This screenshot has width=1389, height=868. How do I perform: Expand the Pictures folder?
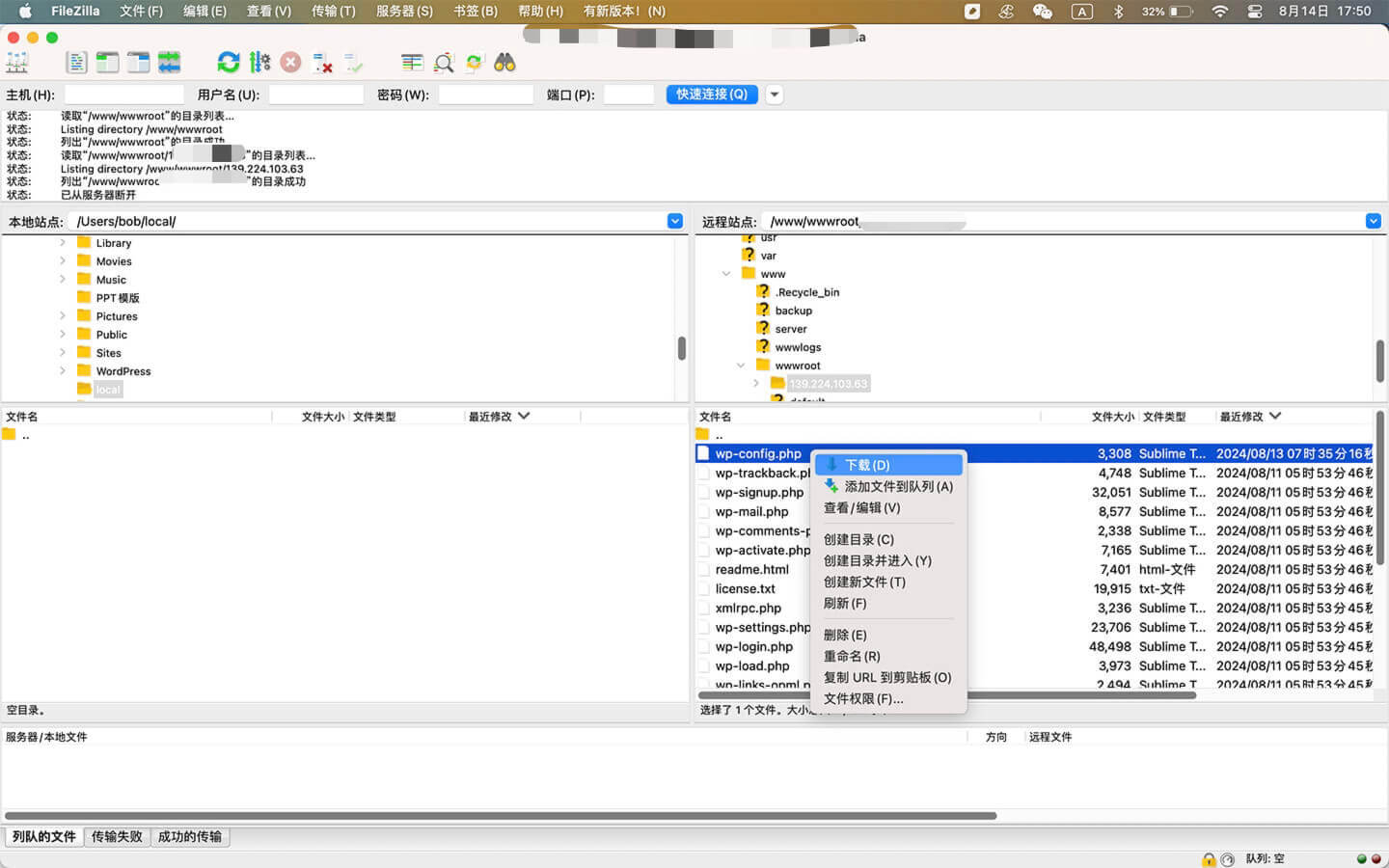(63, 316)
